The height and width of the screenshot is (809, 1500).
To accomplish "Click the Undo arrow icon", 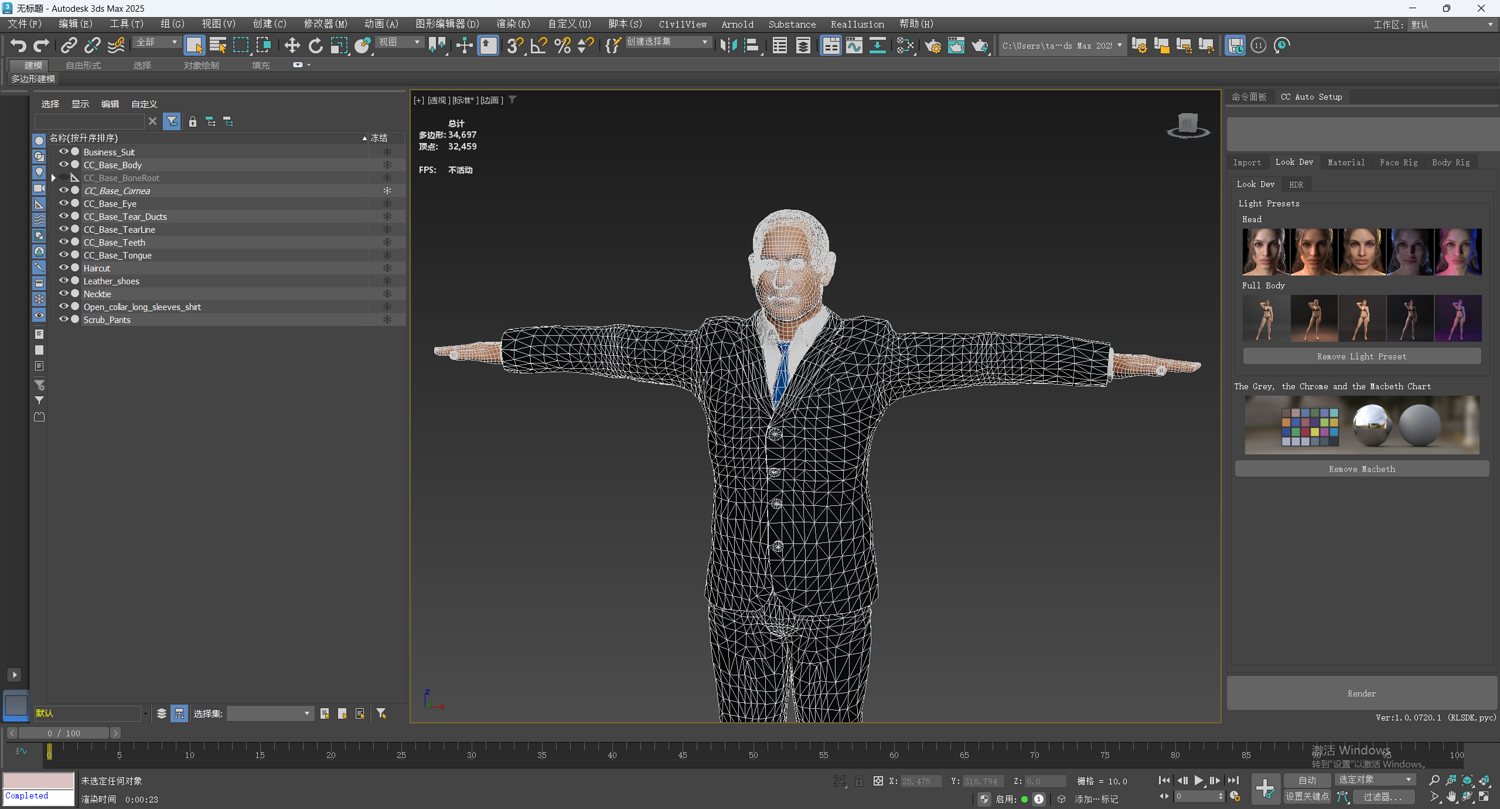I will click(18, 45).
